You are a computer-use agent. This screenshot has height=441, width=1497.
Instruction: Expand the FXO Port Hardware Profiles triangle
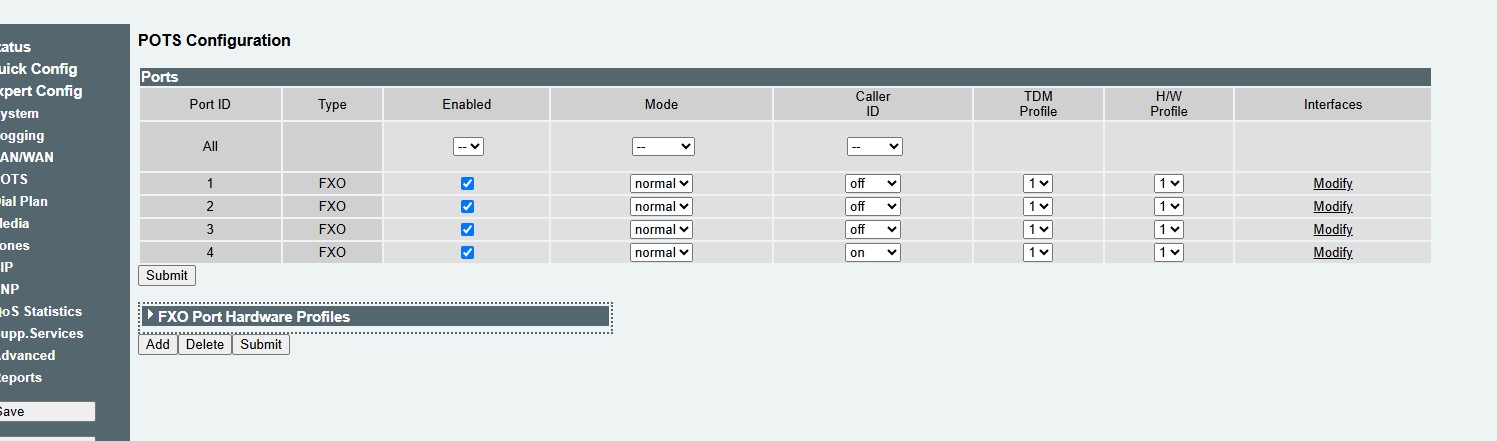[x=151, y=315]
